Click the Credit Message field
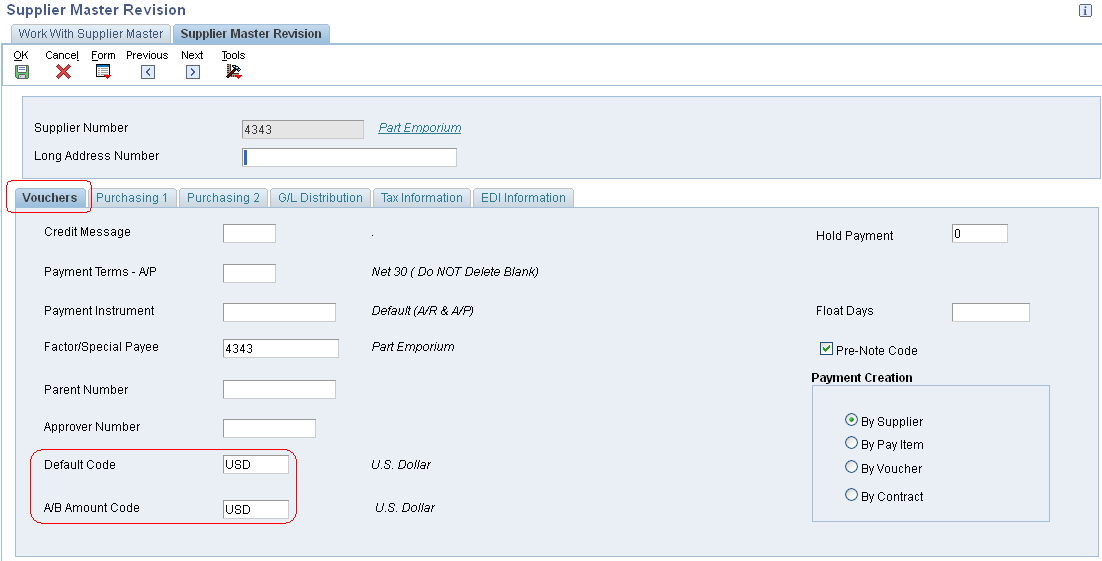1102x561 pixels. click(249, 233)
